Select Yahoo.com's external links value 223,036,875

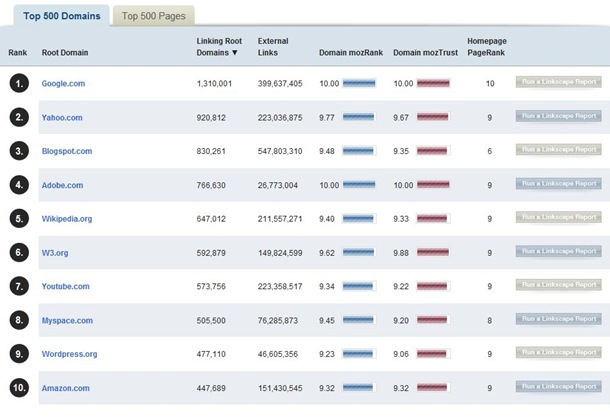[x=280, y=118]
